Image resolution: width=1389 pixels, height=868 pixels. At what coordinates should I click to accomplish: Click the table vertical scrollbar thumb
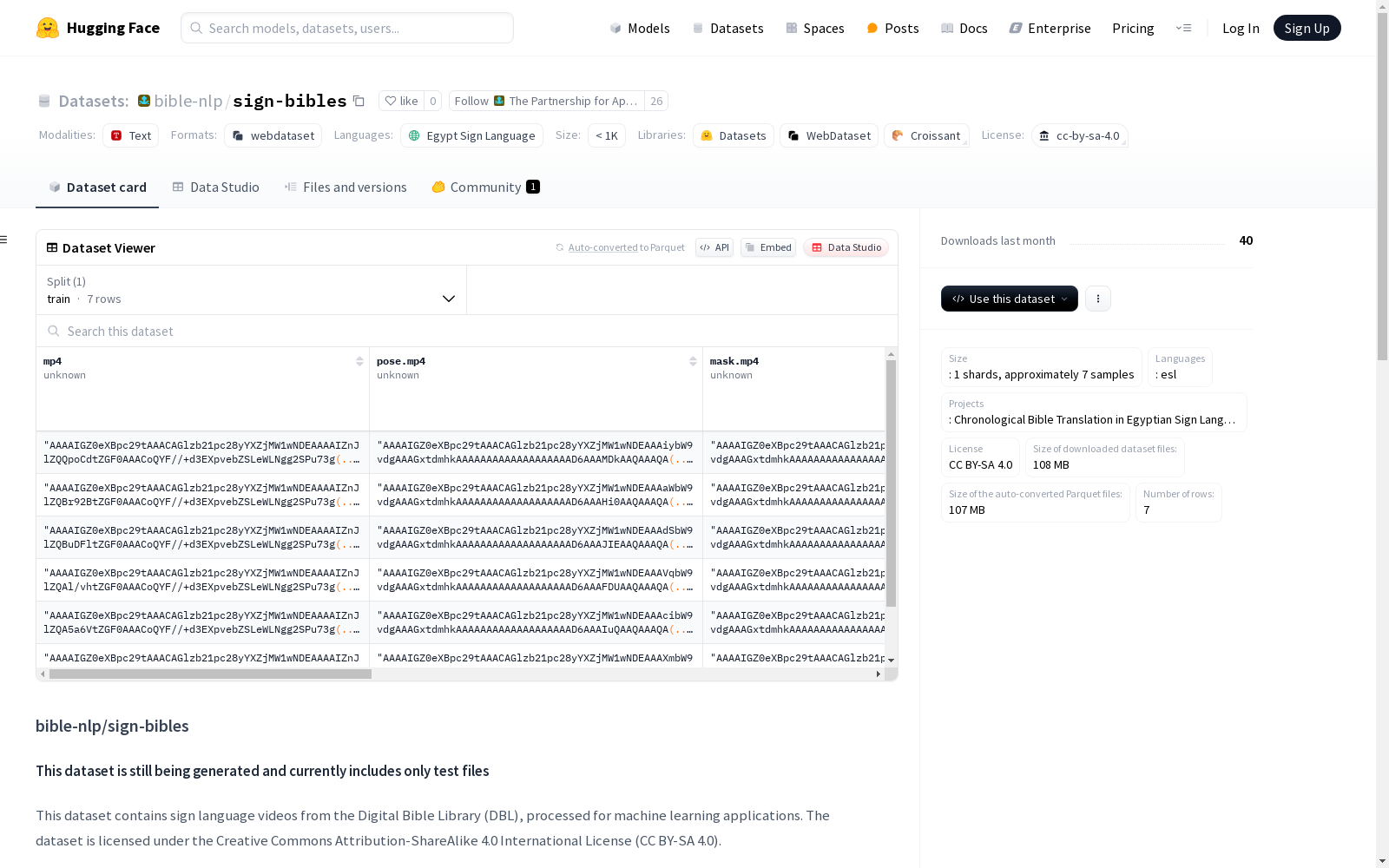(x=891, y=483)
